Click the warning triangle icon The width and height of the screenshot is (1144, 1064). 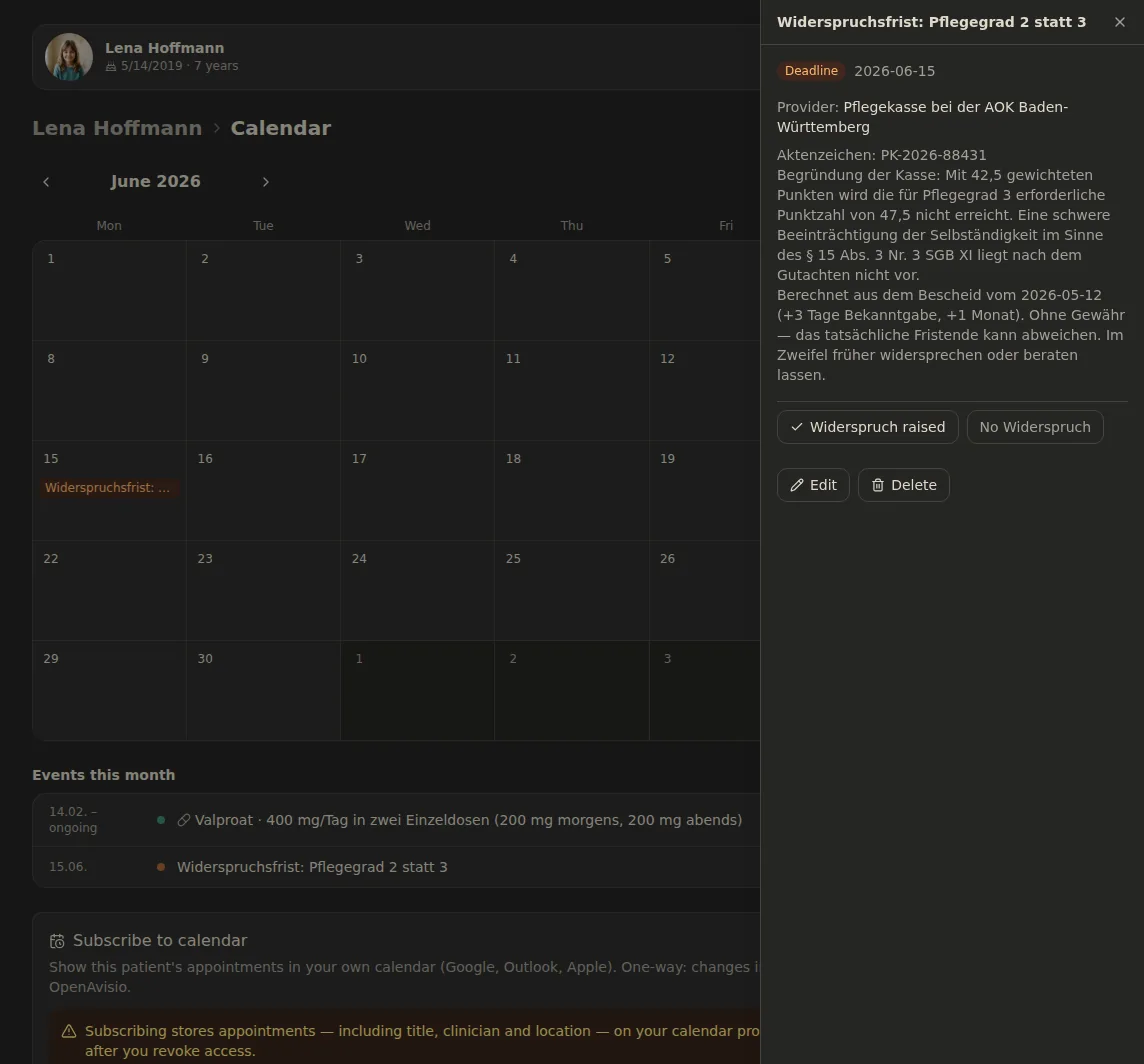tap(69, 1031)
